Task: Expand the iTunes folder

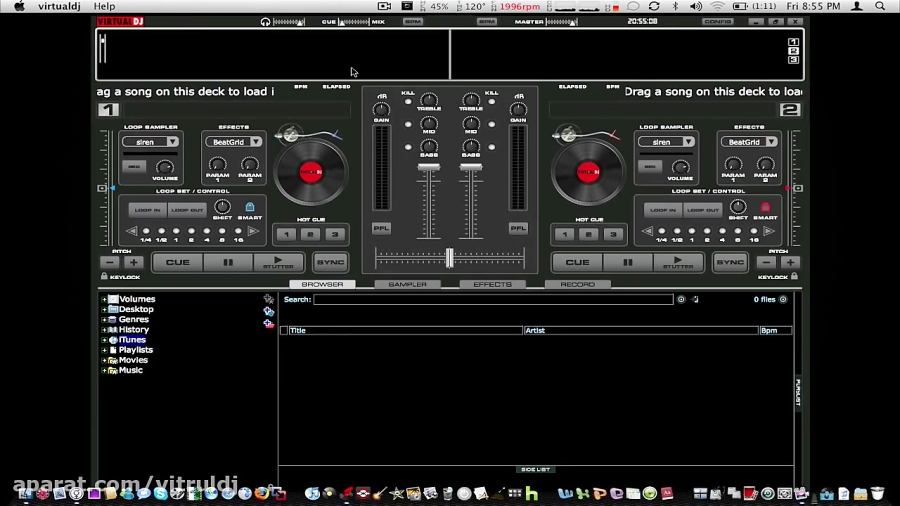Action: coord(104,340)
